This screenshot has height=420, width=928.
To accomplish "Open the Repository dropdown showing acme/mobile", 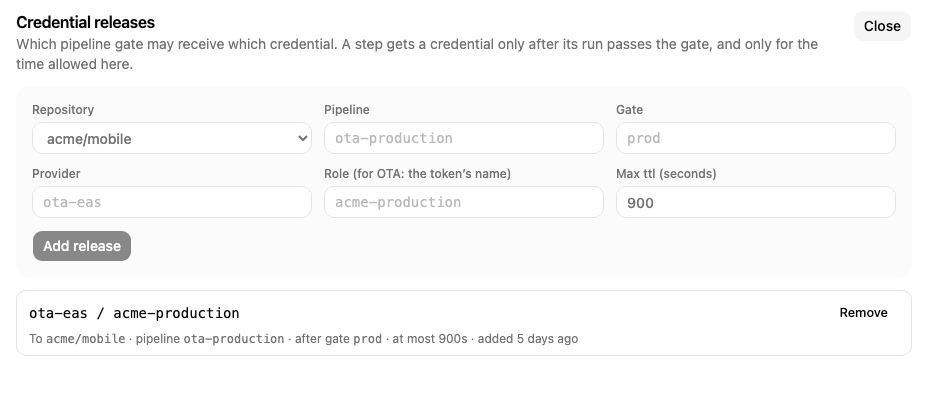I will 172,138.
